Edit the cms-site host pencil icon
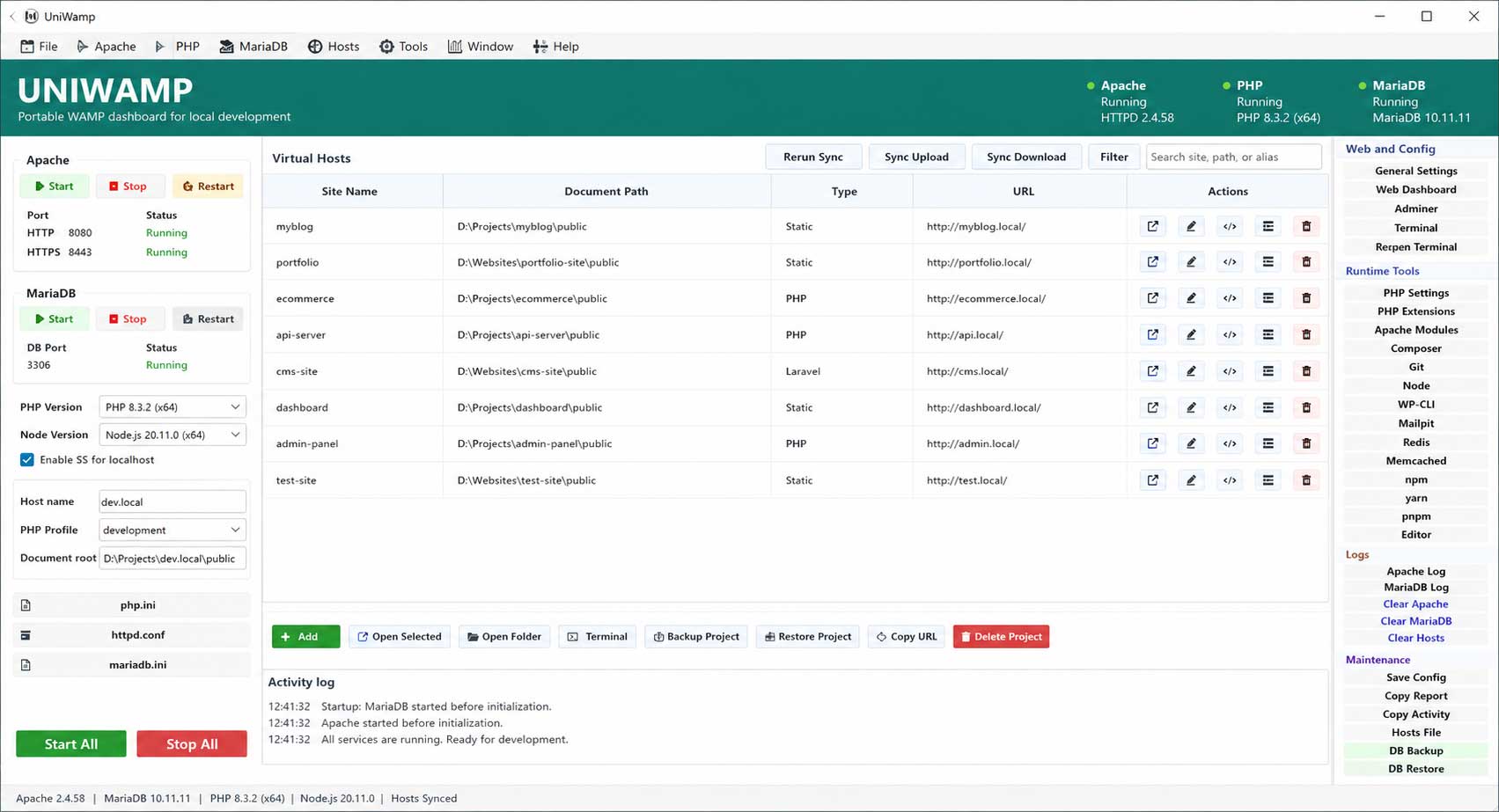 (x=1191, y=371)
